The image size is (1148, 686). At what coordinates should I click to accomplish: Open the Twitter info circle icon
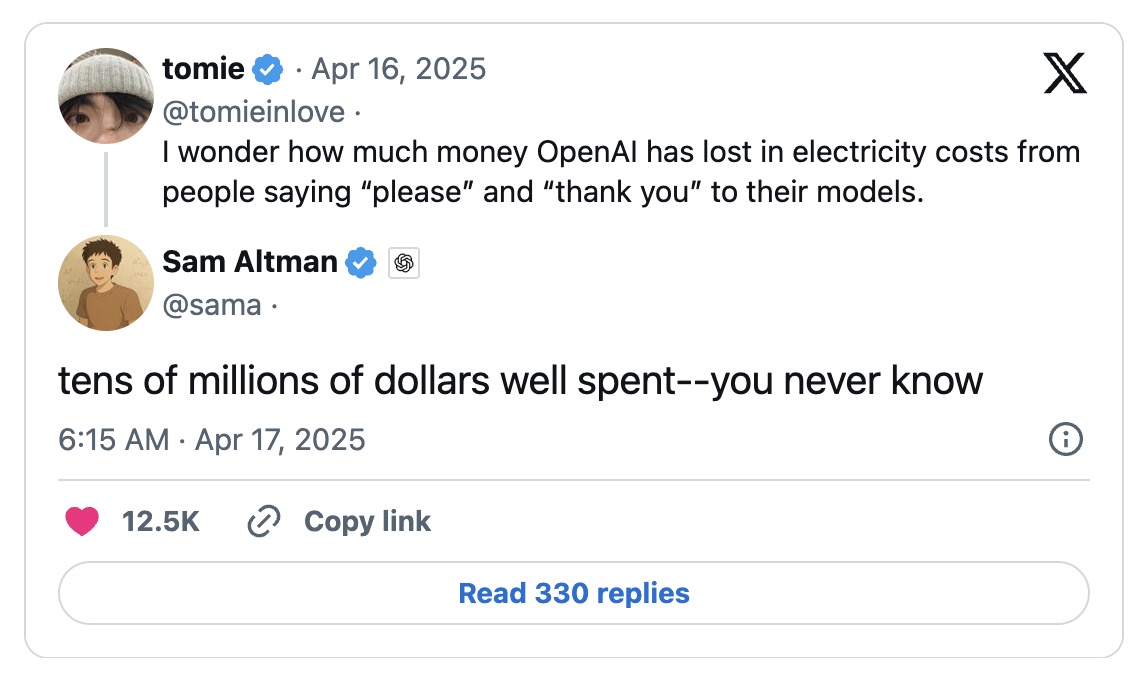[1065, 439]
